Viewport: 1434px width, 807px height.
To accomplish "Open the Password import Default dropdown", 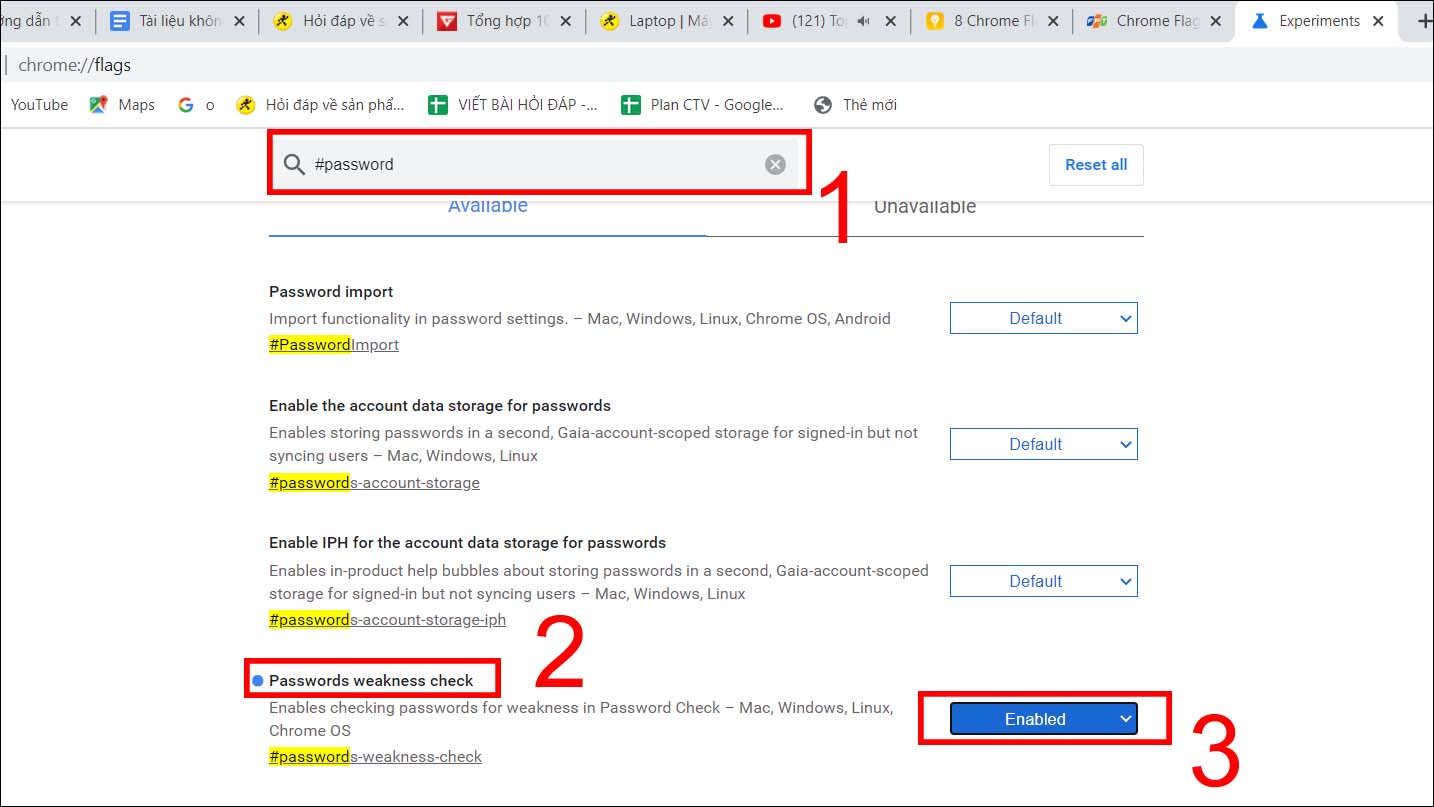I will (x=1043, y=318).
